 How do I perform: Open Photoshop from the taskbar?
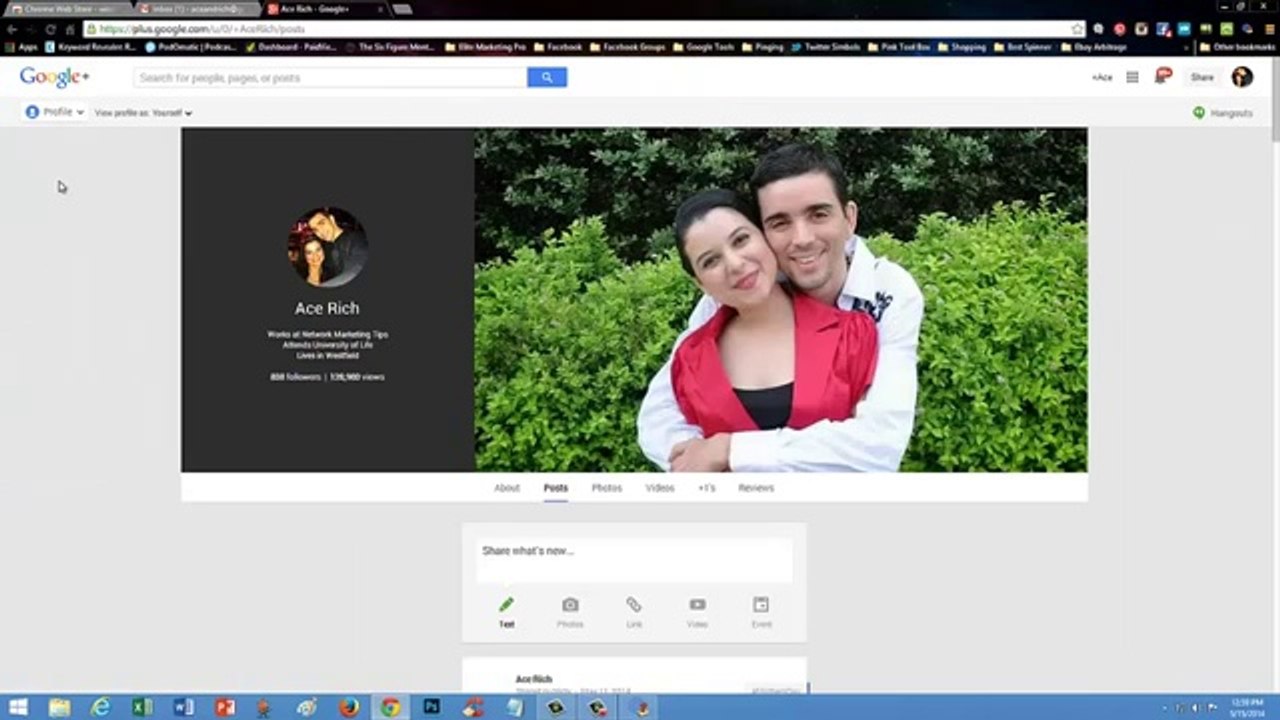431,708
